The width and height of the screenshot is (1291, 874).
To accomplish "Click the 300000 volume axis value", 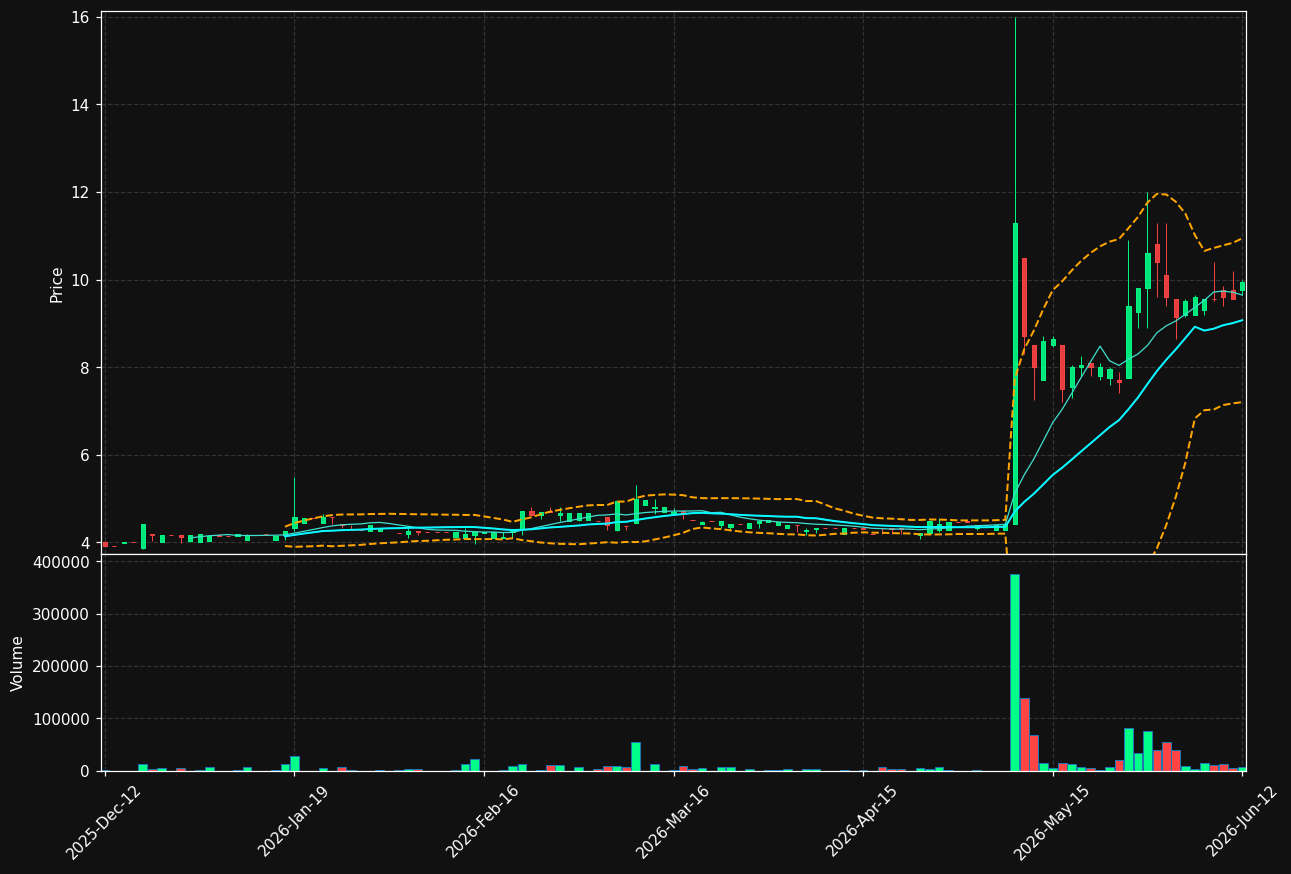I will 62,615.
